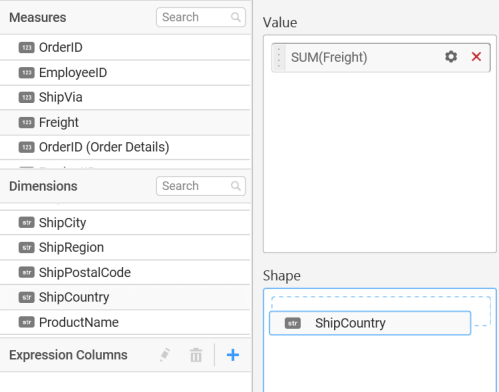Select the ShipRegion dimension
The height and width of the screenshot is (392, 499).
pos(125,247)
